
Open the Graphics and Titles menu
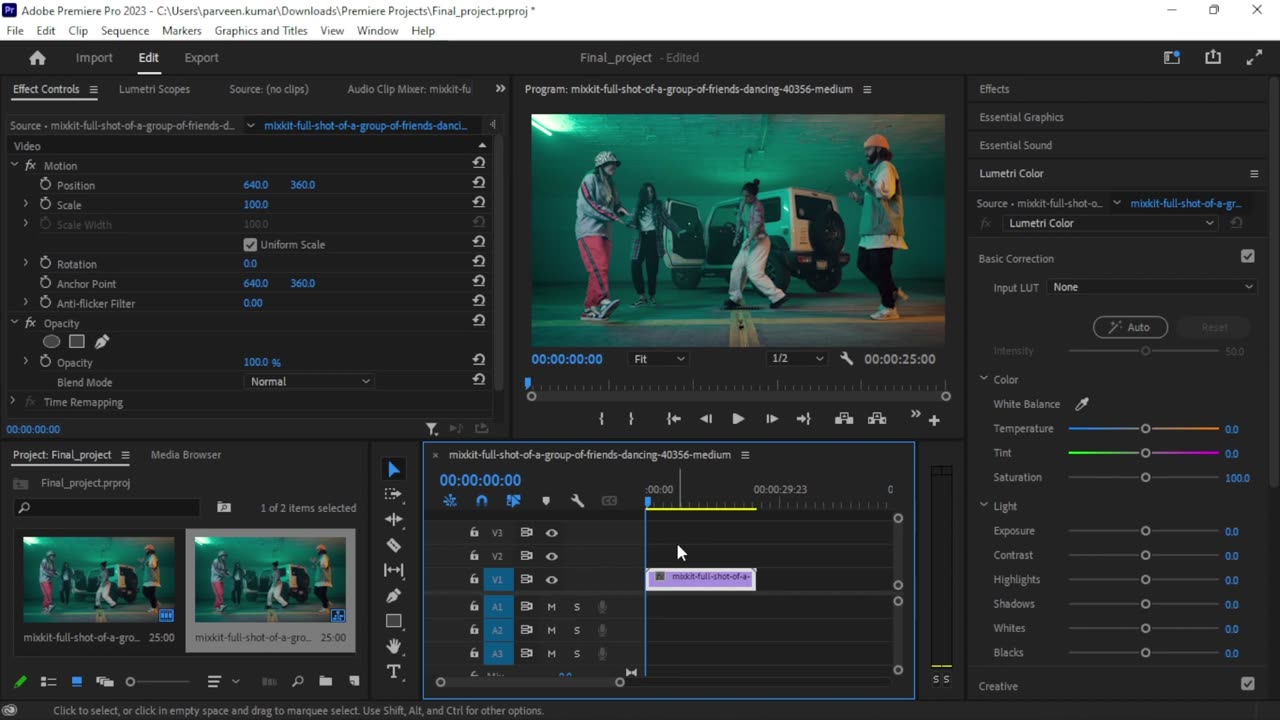pos(261,31)
